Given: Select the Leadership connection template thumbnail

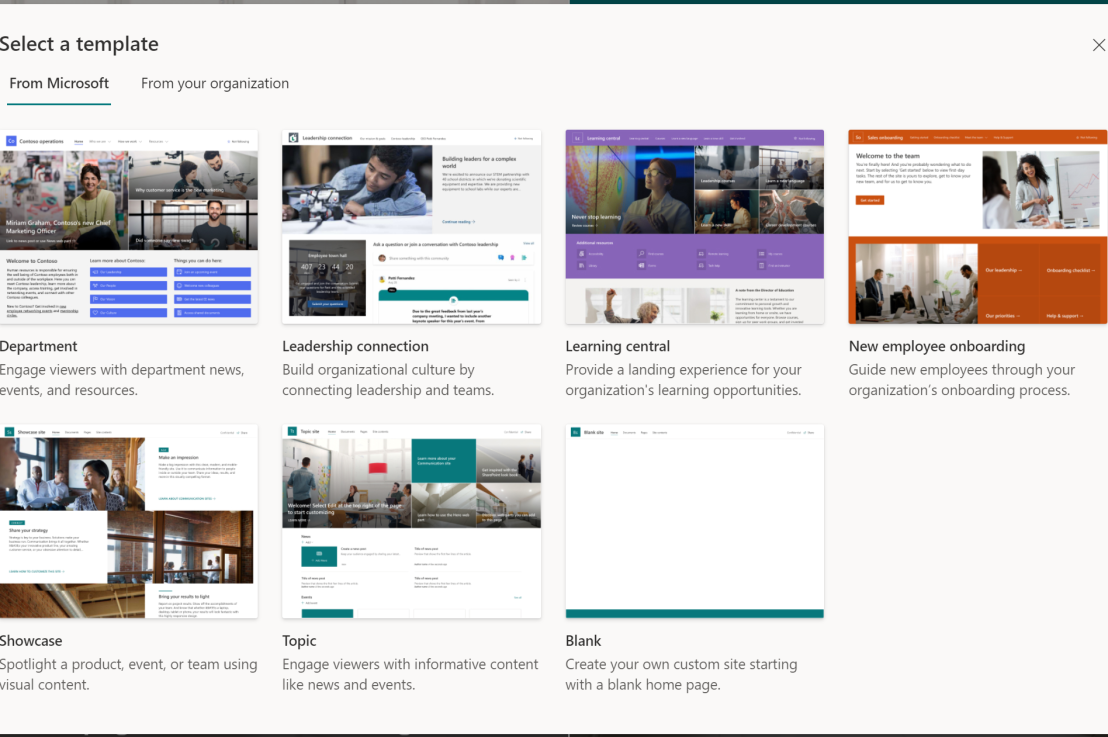Looking at the screenshot, I should (x=411, y=227).
